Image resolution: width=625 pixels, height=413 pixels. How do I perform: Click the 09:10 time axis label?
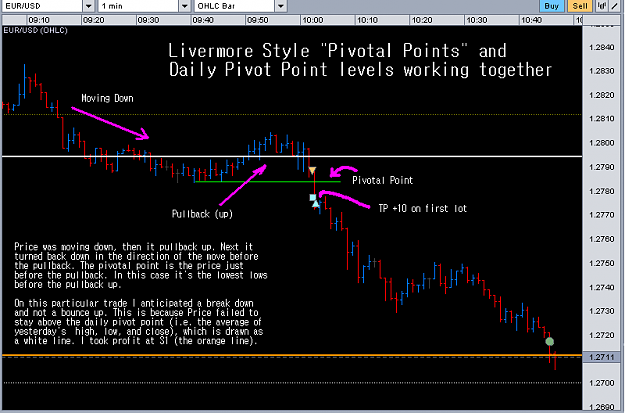[39, 20]
